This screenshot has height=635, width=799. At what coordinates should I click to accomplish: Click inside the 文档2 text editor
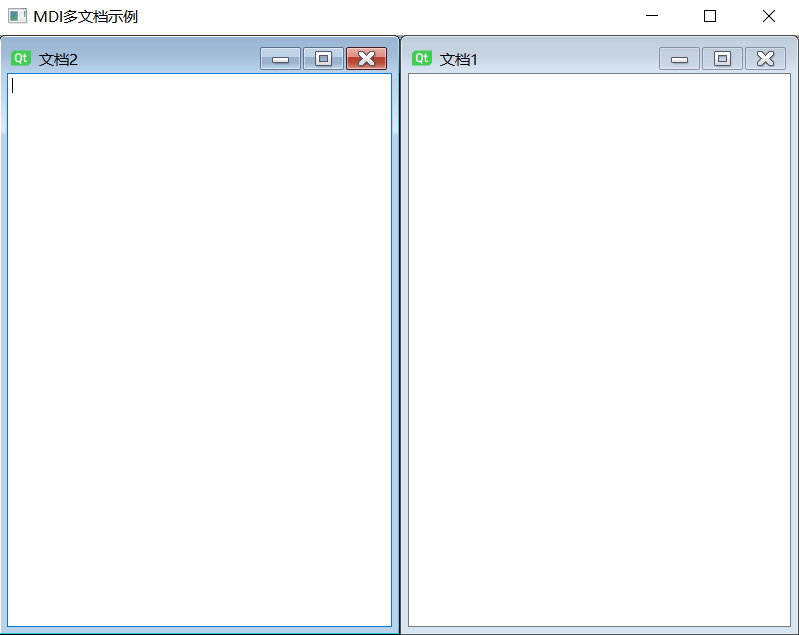pyautogui.click(x=199, y=350)
